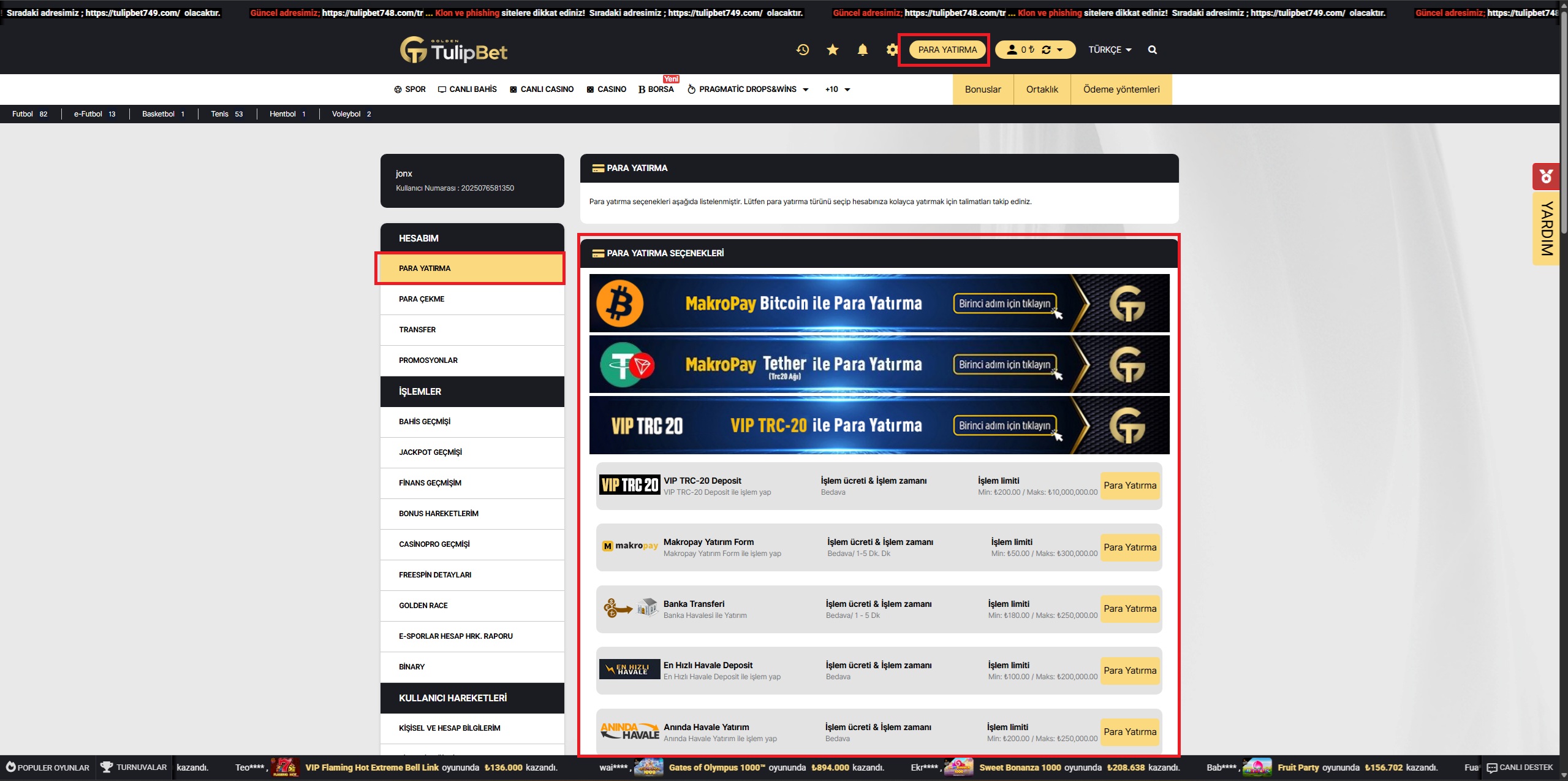Screen dimensions: 1568x781
Task: Open FİNANS GEÇMİŞİM in sidebar
Action: pos(472,483)
